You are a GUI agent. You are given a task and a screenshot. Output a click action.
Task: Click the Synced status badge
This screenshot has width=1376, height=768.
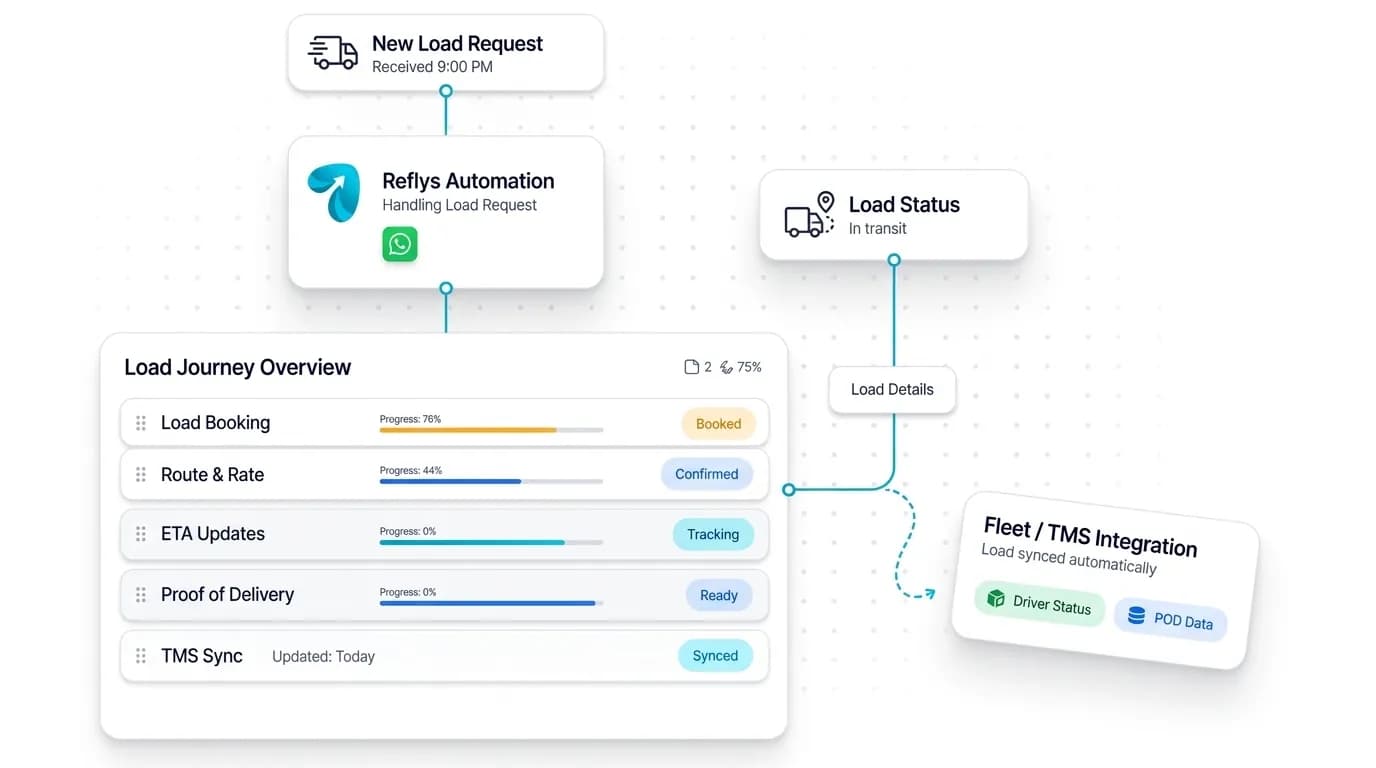(715, 656)
